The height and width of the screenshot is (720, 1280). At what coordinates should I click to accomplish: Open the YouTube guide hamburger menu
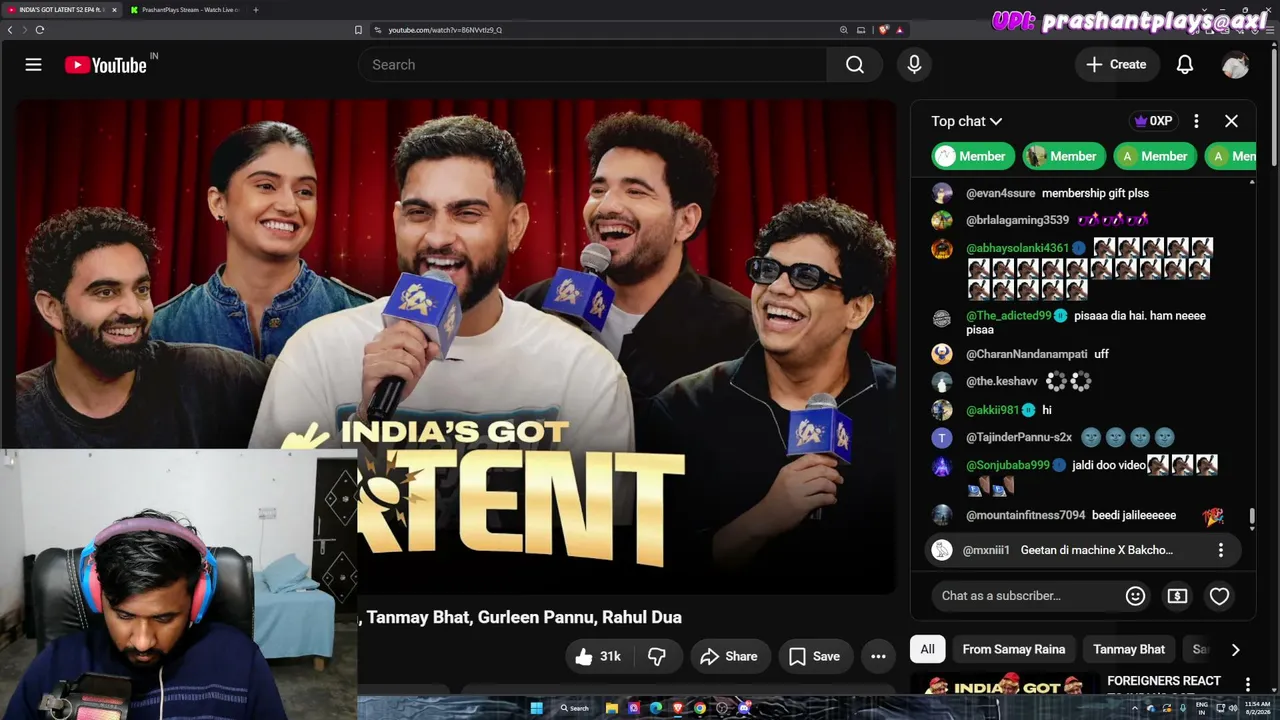tap(33, 65)
